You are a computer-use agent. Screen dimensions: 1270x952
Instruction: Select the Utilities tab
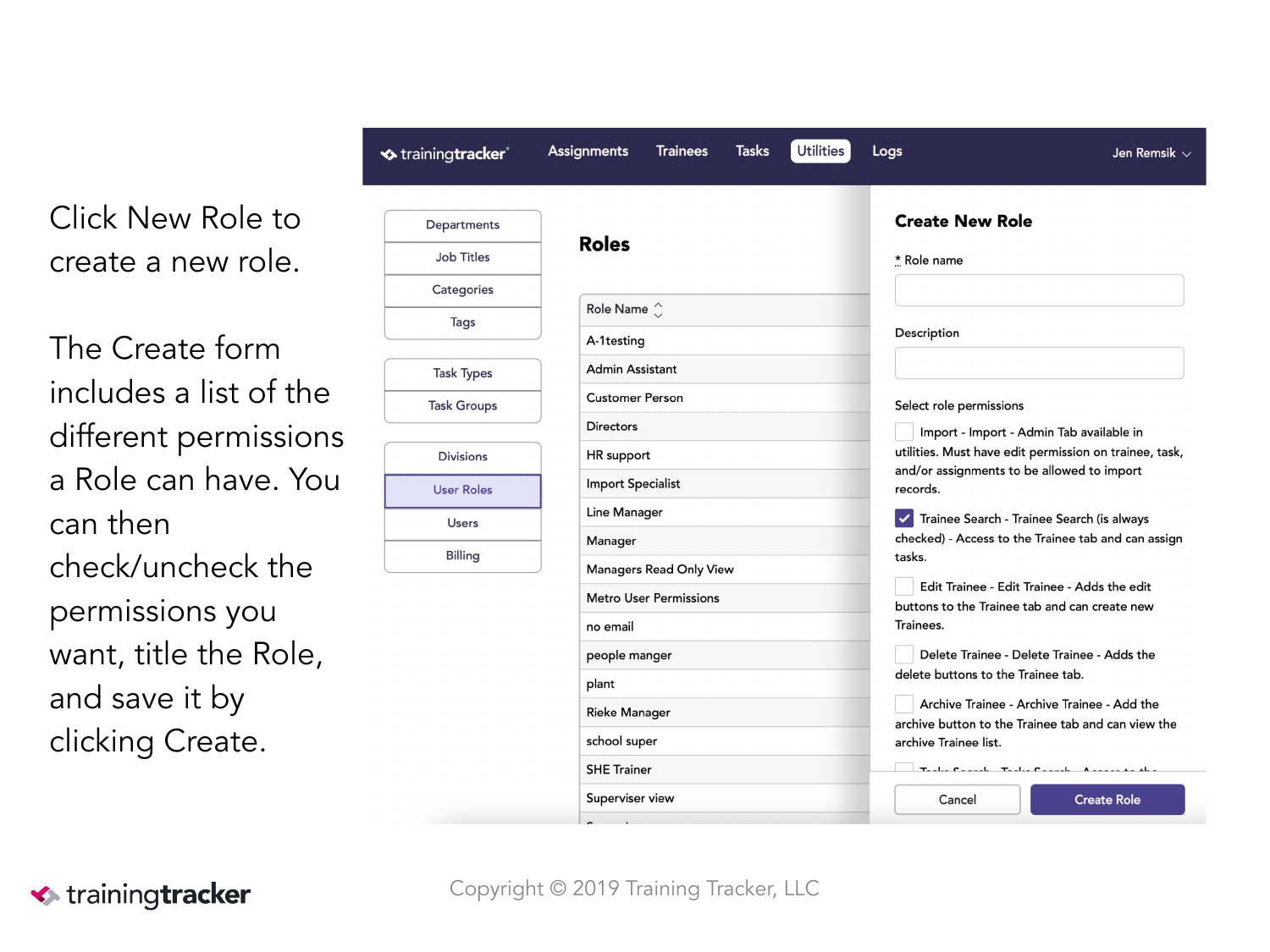pos(820,151)
